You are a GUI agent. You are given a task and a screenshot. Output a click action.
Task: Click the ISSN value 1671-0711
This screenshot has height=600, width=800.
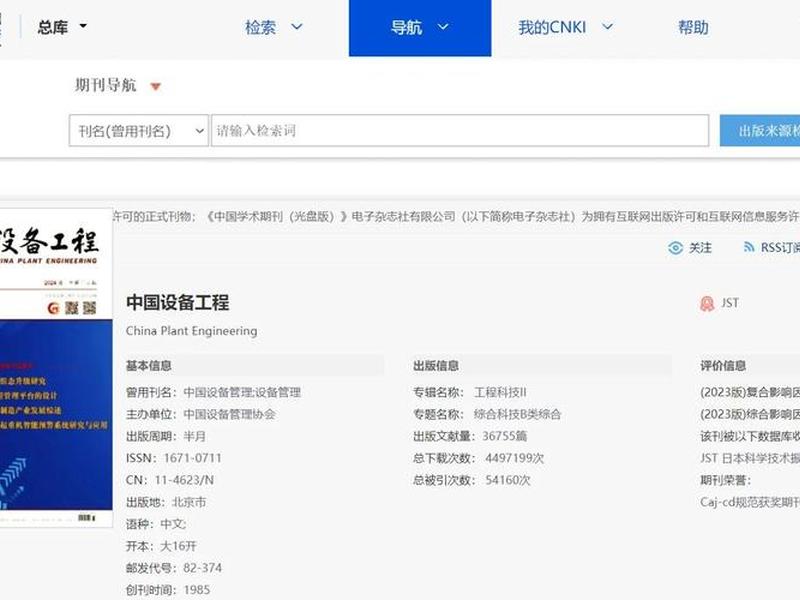click(x=192, y=458)
